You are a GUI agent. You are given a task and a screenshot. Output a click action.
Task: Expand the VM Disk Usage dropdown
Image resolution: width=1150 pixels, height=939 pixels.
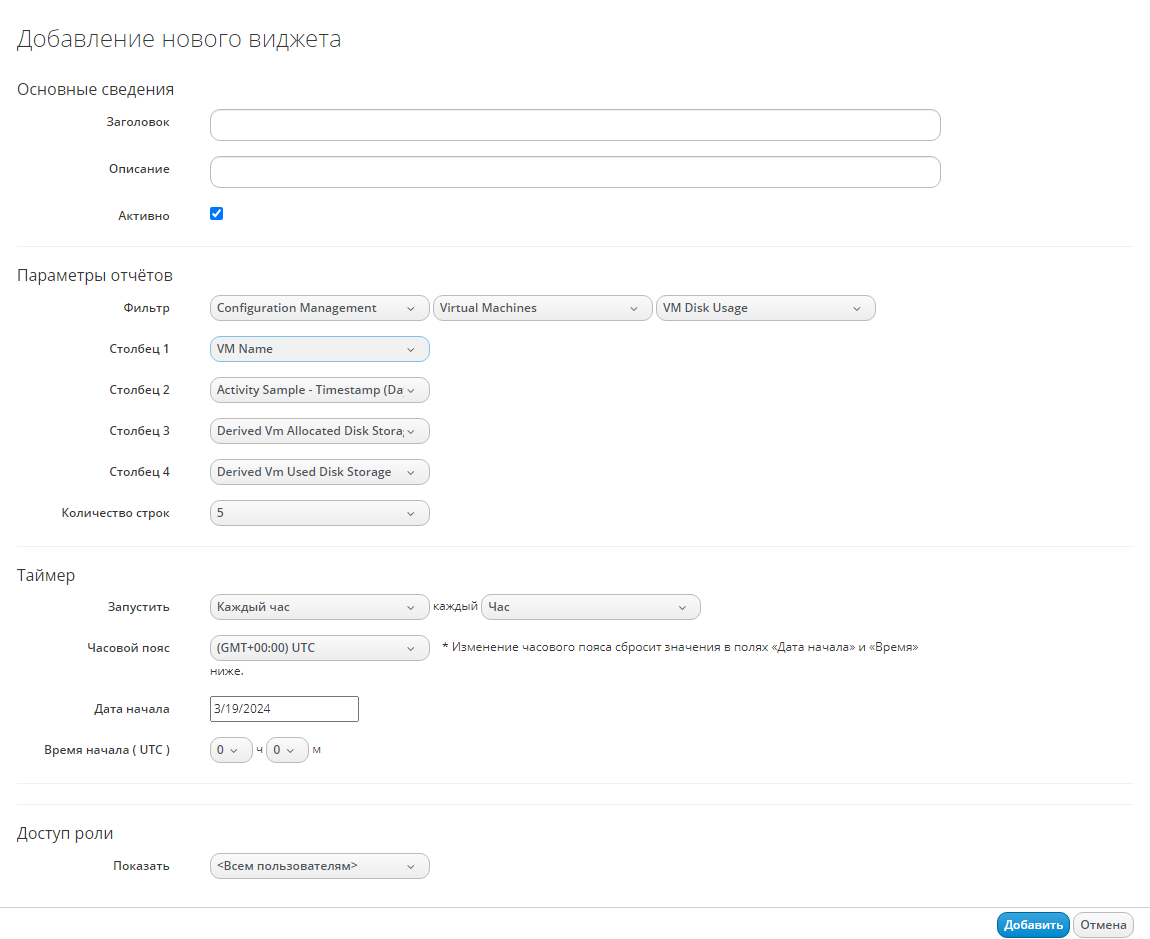764,308
